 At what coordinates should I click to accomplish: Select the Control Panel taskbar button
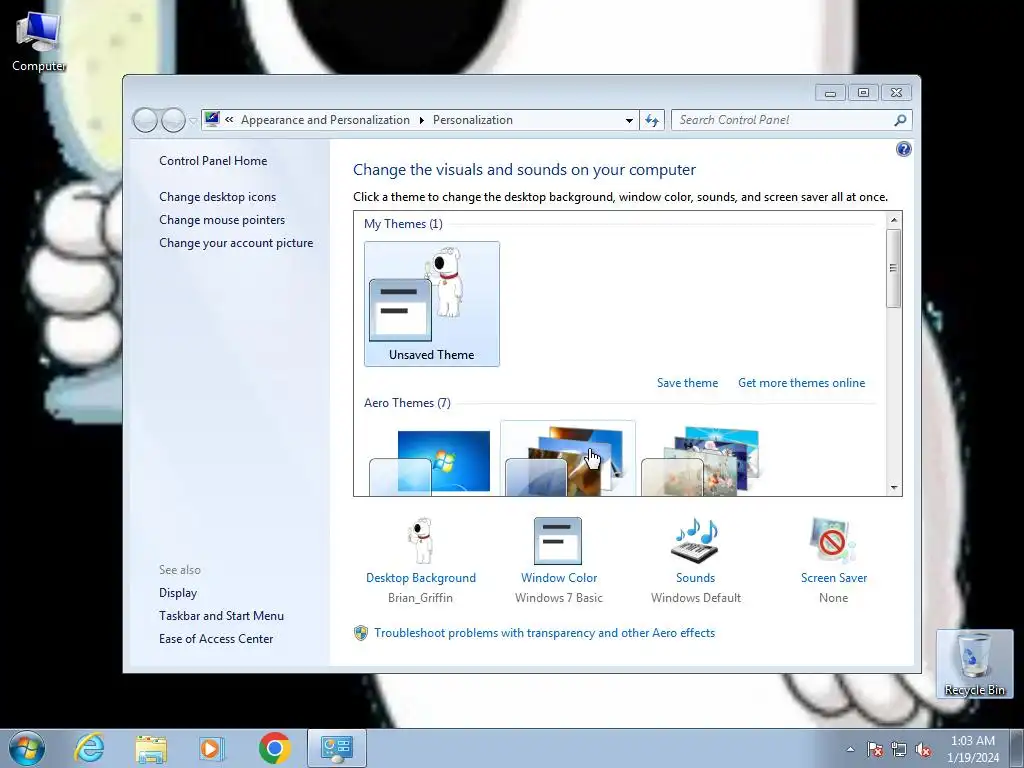tap(337, 748)
